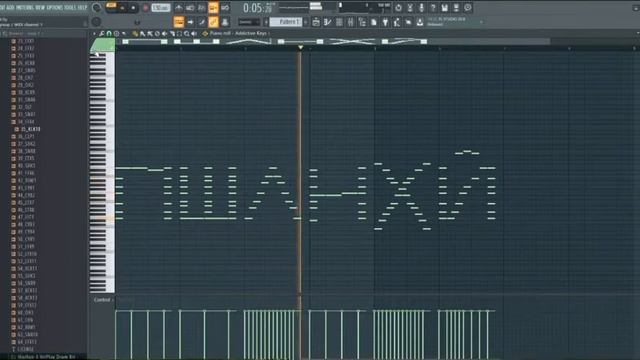Disable note grouping link button
The image size is (640, 360).
tap(213, 22)
